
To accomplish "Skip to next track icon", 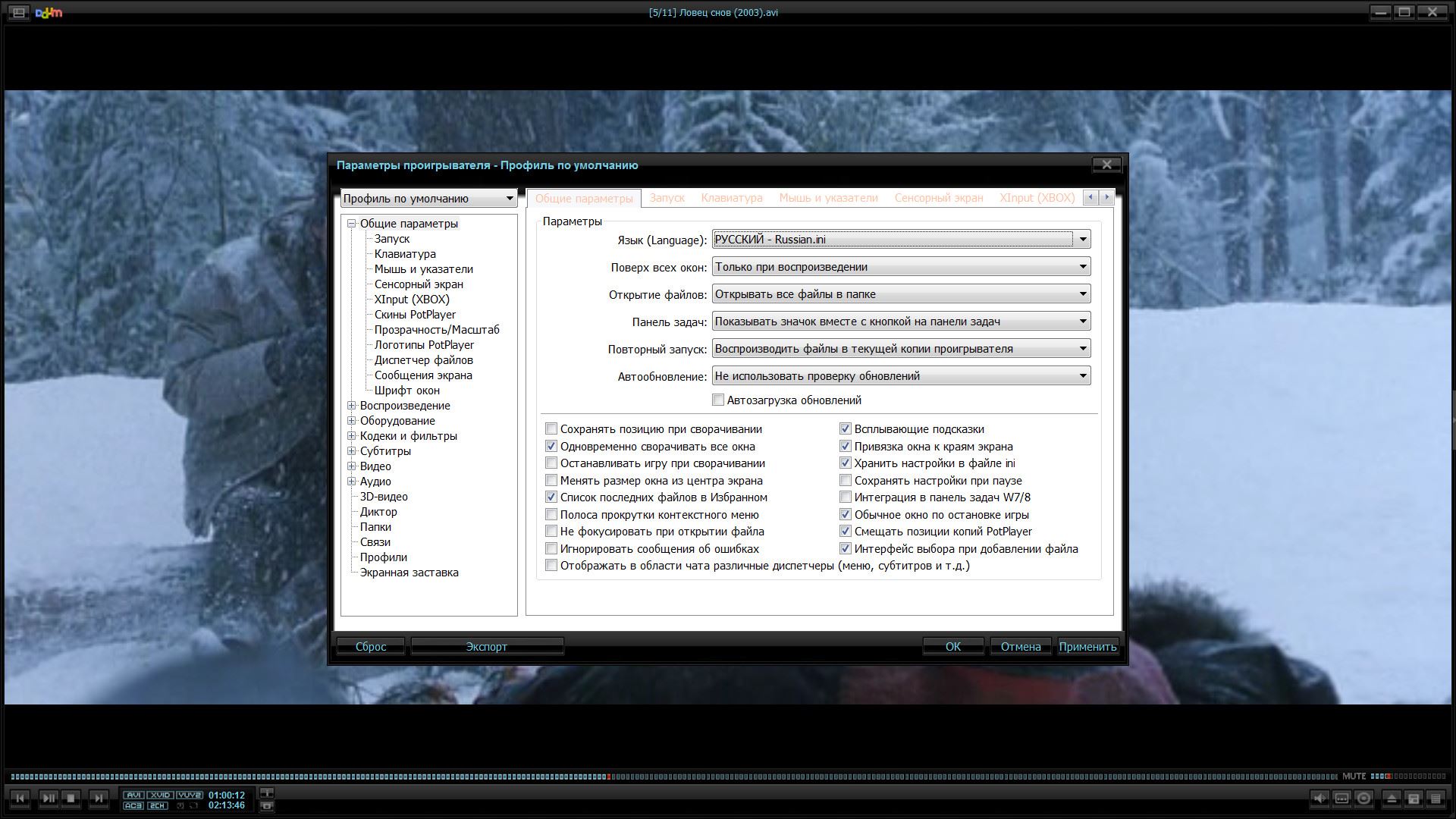I will click(x=99, y=798).
